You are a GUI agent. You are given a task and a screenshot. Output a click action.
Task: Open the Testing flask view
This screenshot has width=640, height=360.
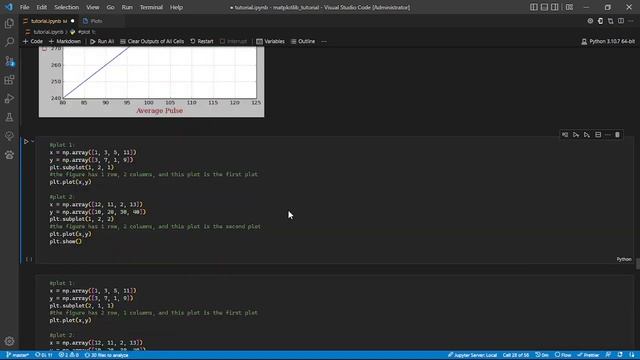click(9, 118)
